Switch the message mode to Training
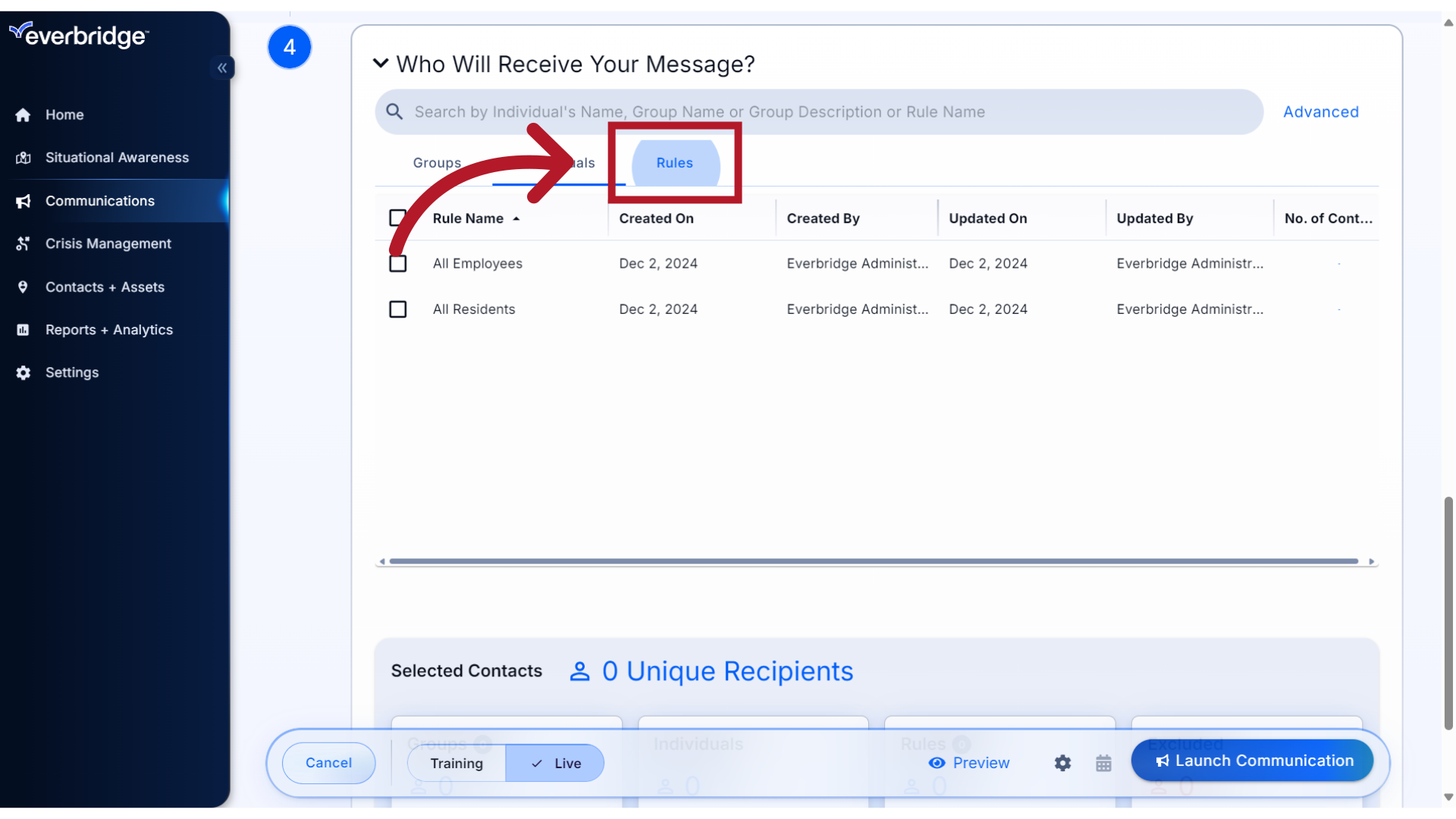1456x819 pixels. coord(456,763)
